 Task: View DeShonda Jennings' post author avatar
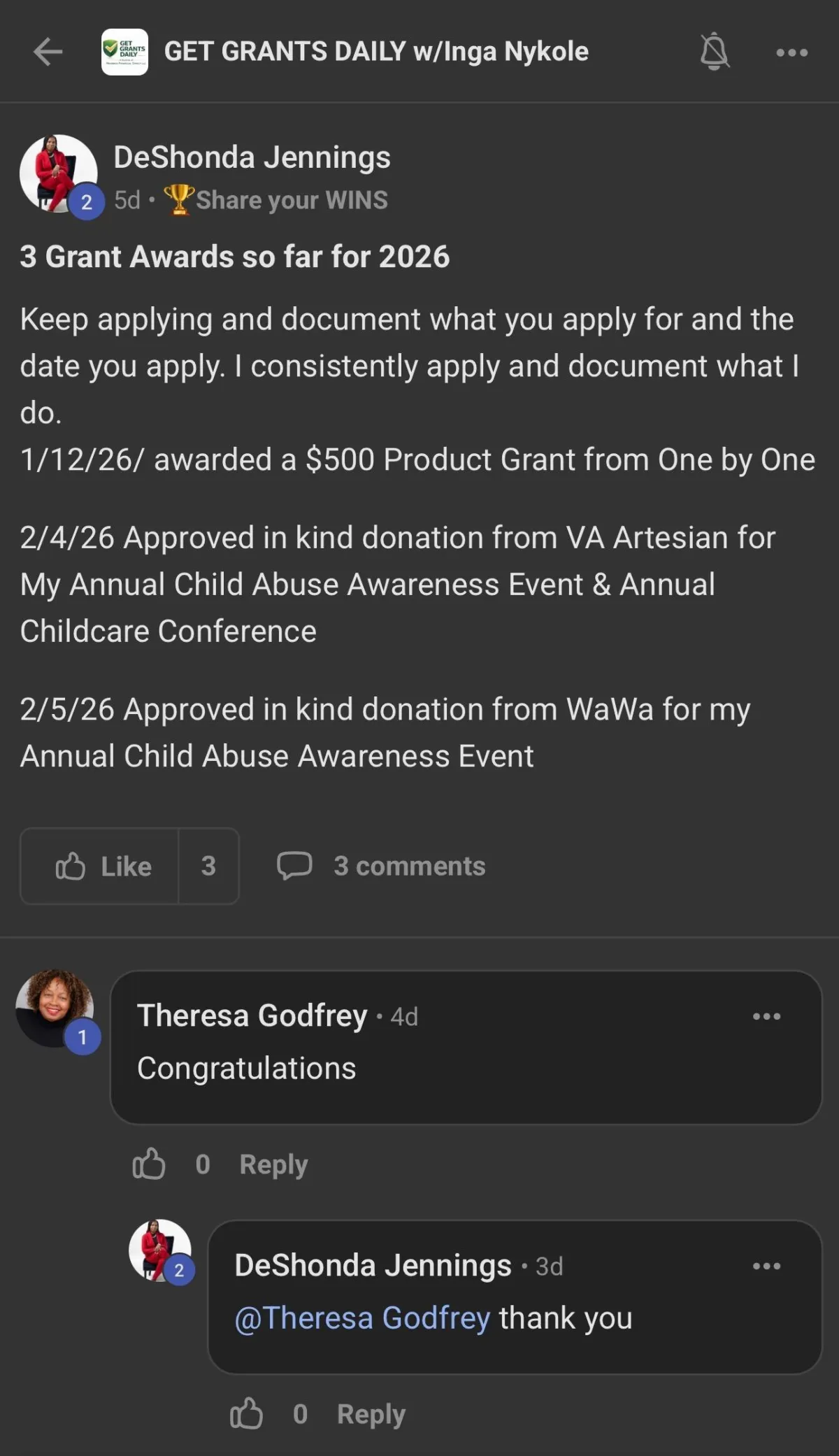tap(58, 173)
